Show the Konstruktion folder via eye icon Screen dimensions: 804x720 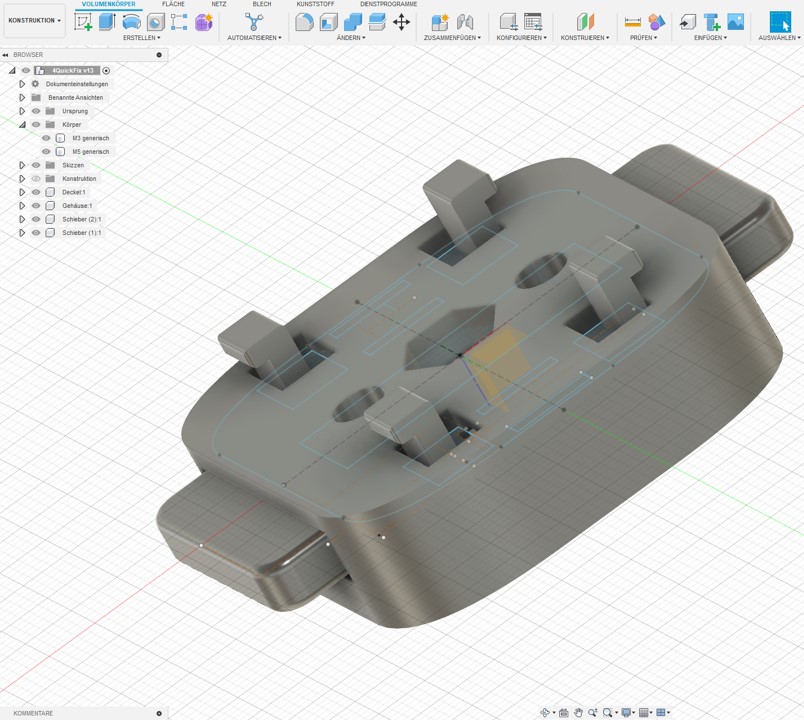[36, 179]
